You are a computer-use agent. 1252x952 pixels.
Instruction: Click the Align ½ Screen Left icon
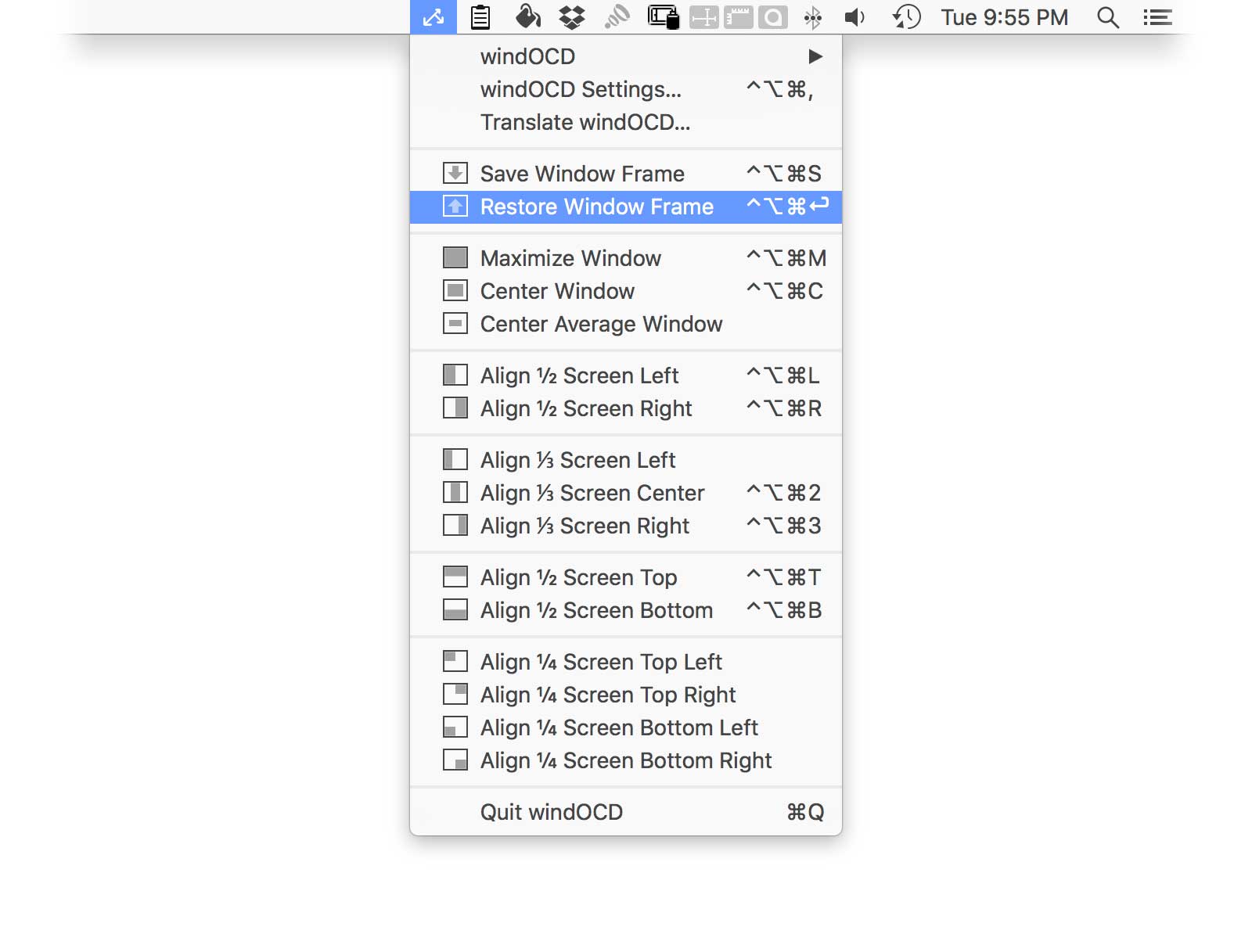(455, 375)
